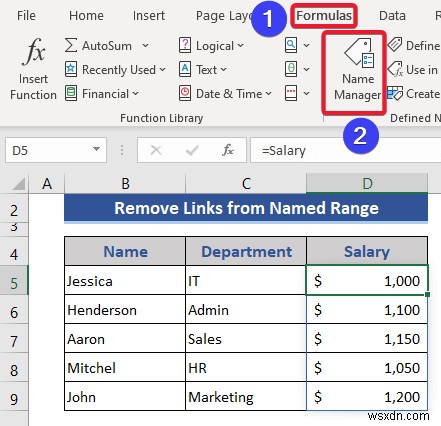Expand Lookup & Reference dropdown arrow
Screen dimensions: 441x426
coord(307,45)
